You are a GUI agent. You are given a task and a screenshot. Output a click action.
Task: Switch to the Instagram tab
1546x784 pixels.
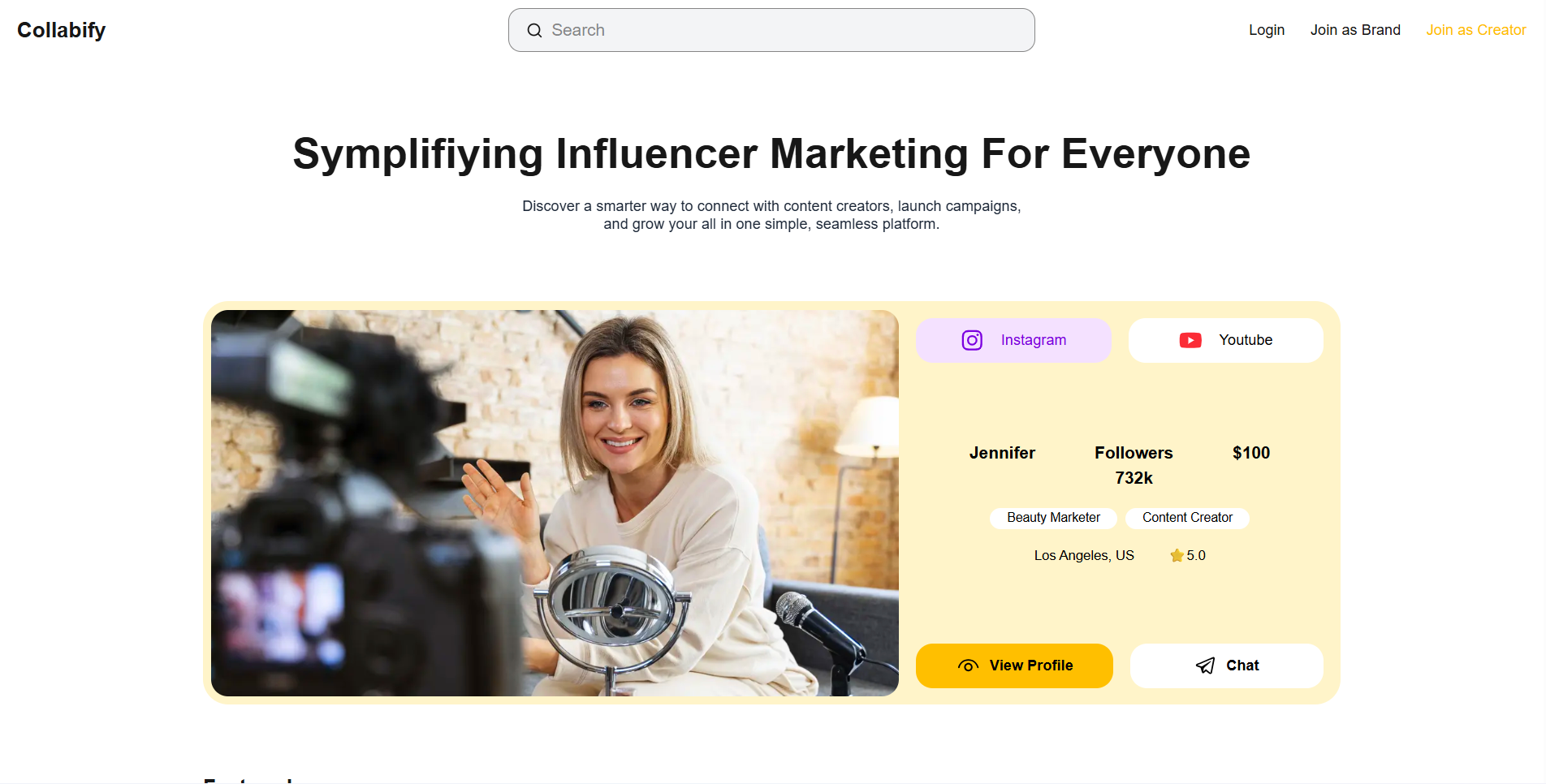click(1013, 340)
